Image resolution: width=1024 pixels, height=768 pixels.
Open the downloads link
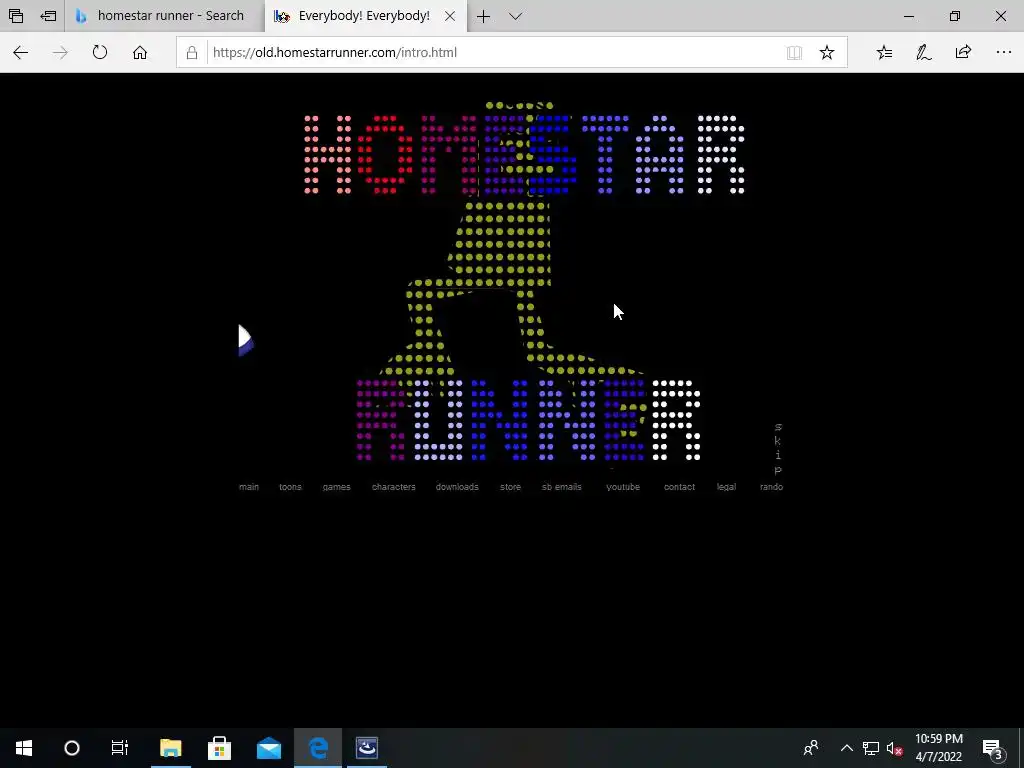[x=457, y=487]
